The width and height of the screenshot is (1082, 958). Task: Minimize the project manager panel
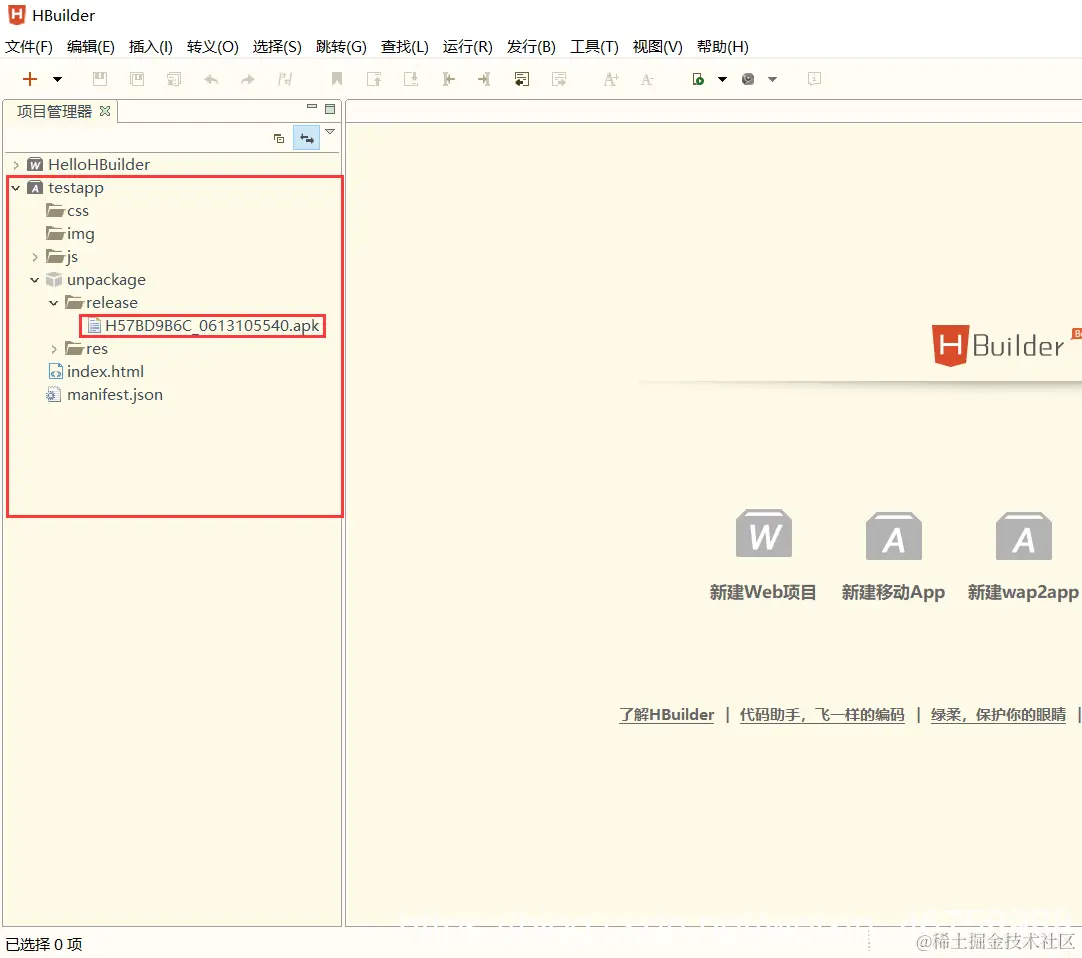[x=312, y=108]
